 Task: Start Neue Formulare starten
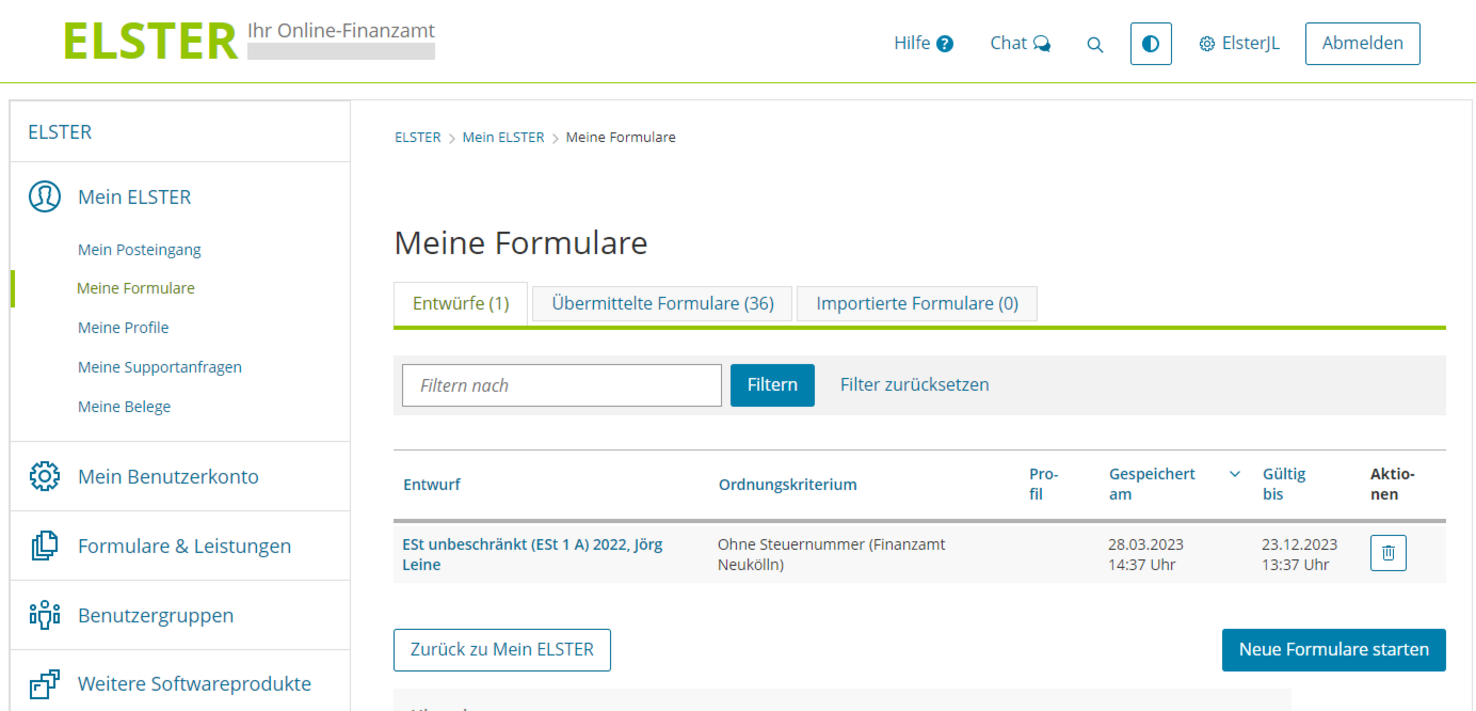[1333, 649]
